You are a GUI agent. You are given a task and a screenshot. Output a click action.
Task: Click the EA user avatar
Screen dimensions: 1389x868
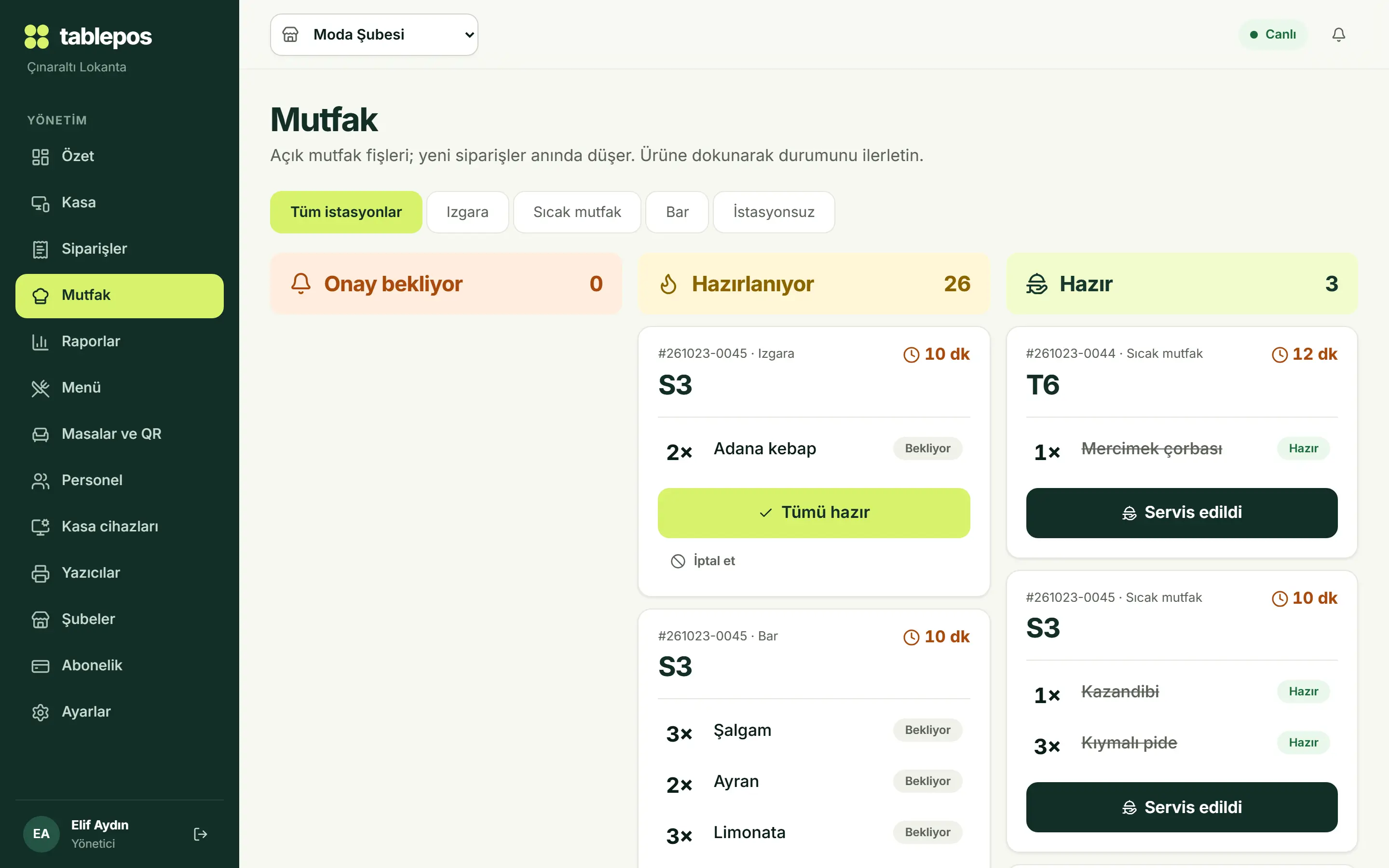pyautogui.click(x=41, y=834)
